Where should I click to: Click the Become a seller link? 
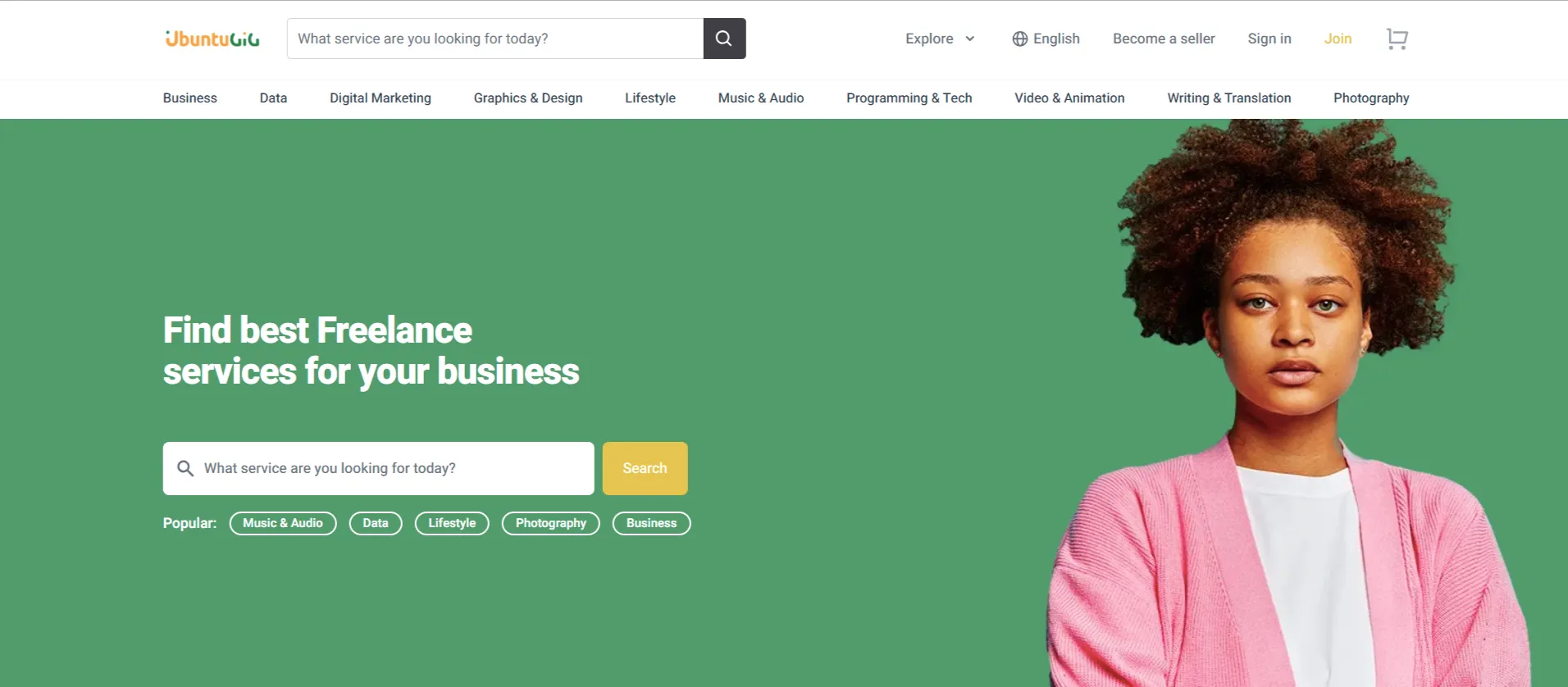tap(1164, 39)
